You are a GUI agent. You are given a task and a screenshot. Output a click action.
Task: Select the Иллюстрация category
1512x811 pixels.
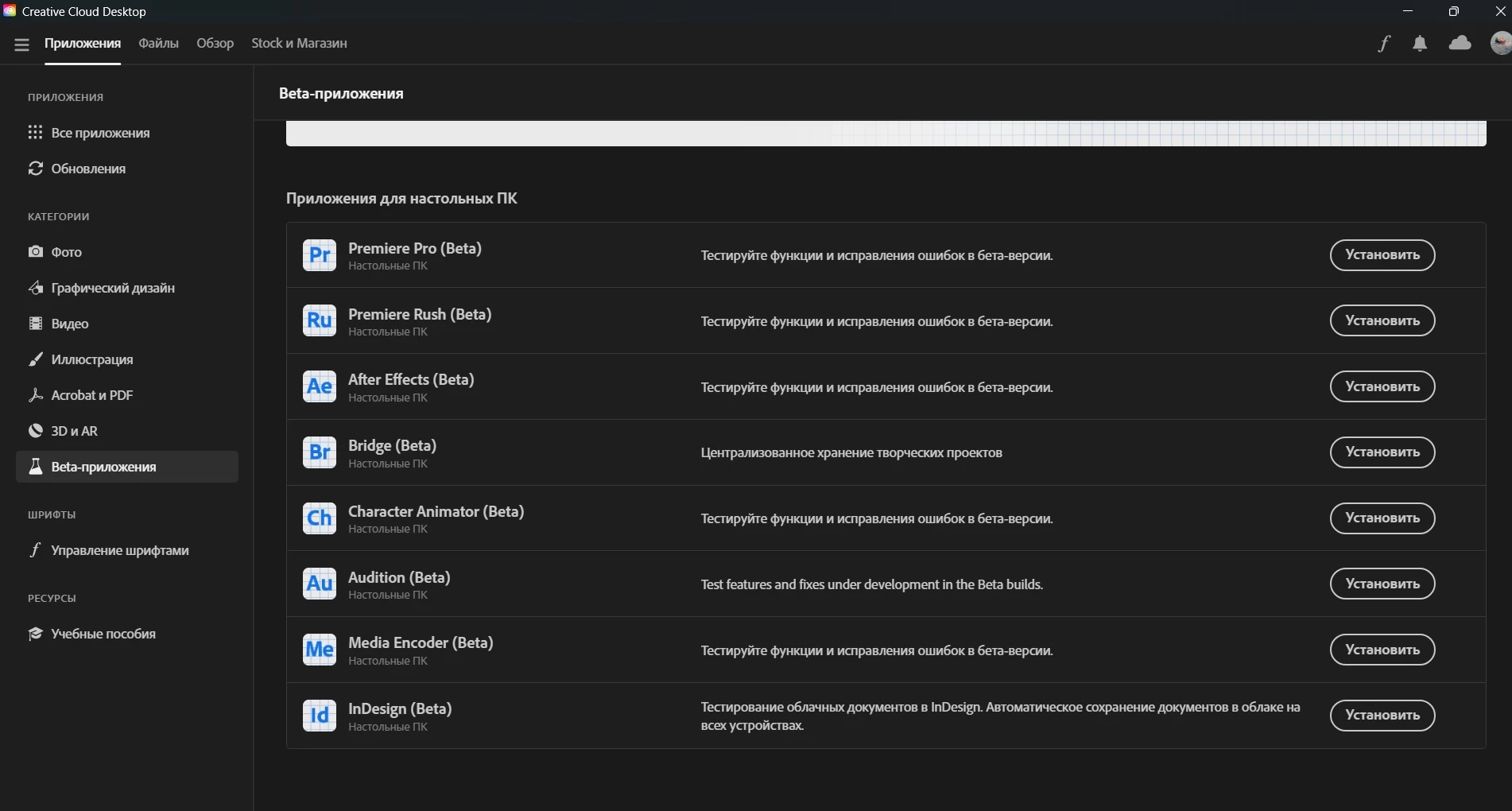tap(127, 359)
